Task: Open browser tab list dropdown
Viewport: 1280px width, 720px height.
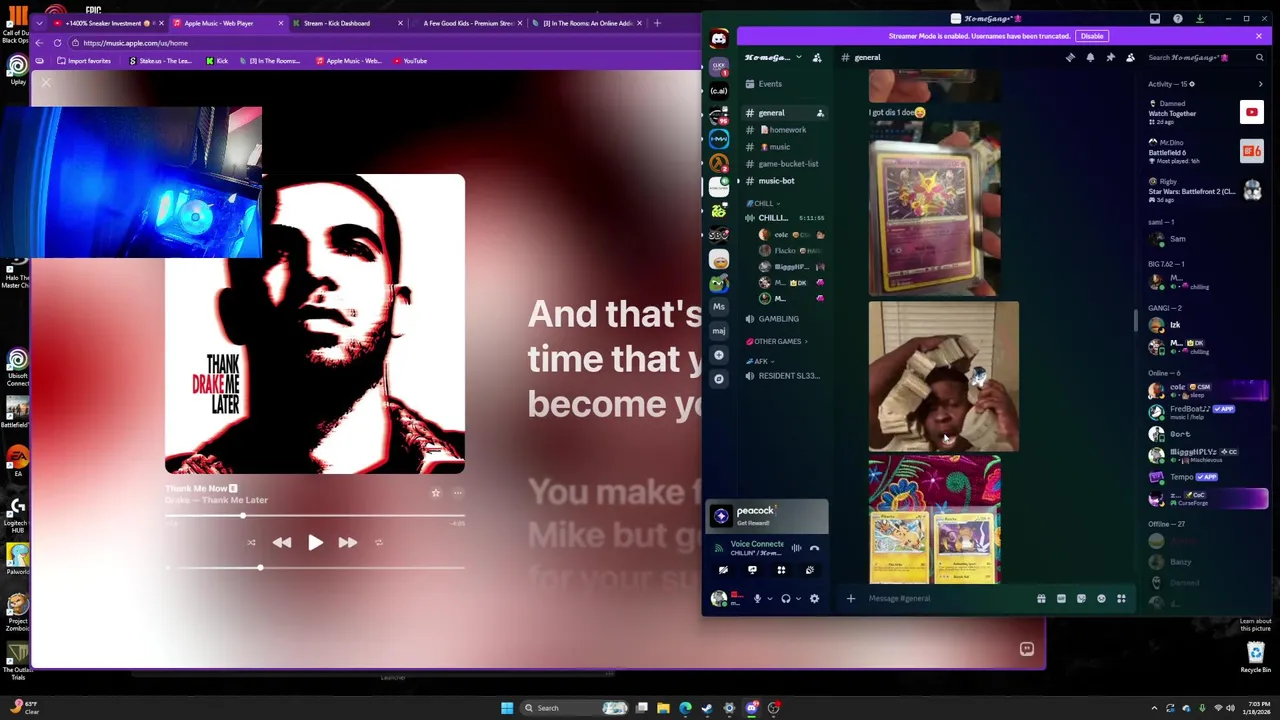Action: coord(39,23)
